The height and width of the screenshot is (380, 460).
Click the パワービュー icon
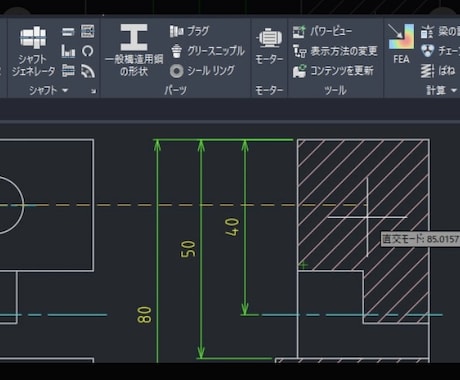pyautogui.click(x=299, y=32)
